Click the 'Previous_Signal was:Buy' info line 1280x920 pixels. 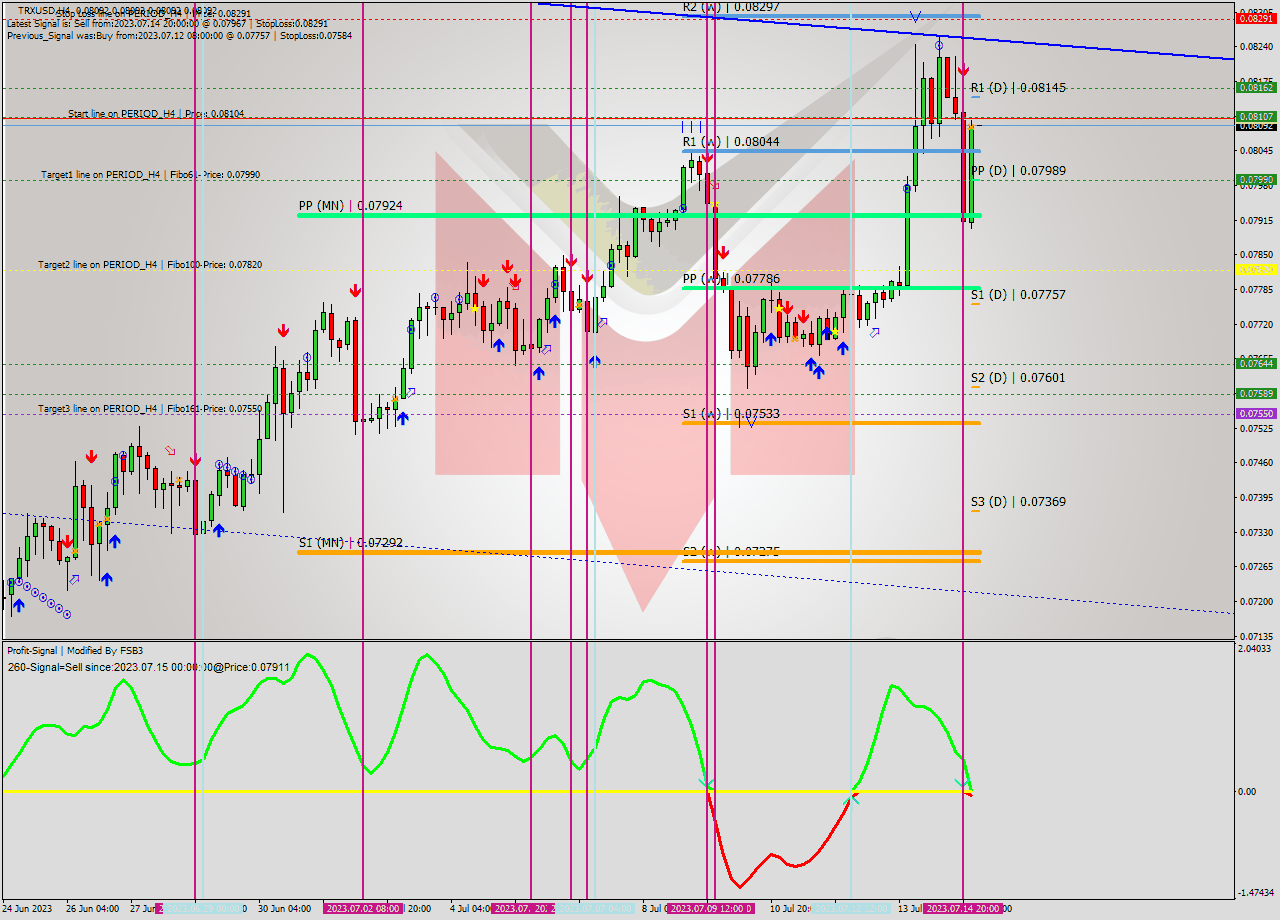click(179, 35)
